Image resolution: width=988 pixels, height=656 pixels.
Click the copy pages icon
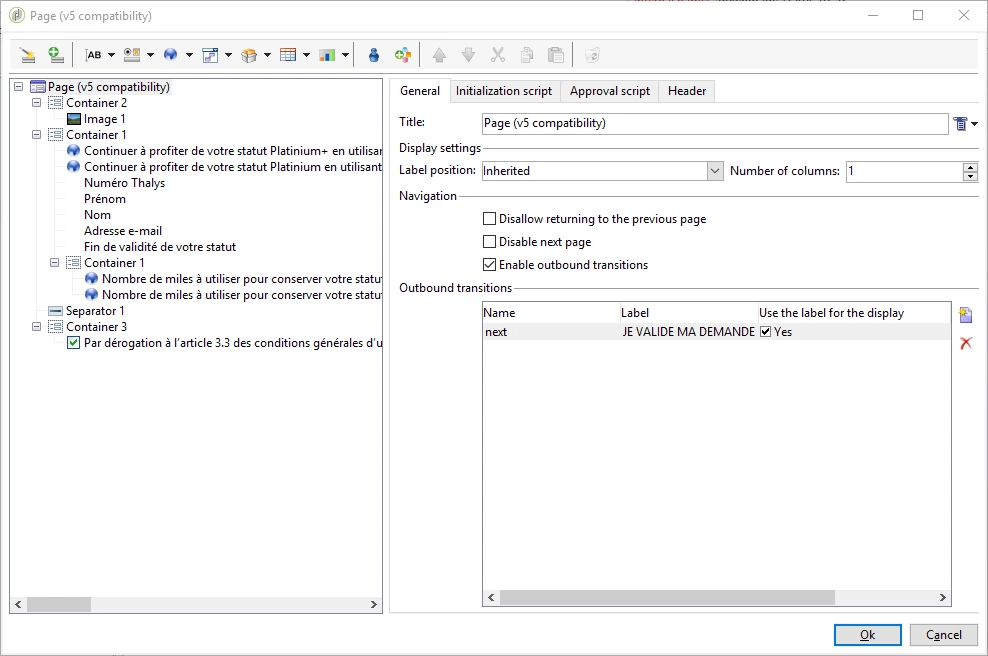(x=527, y=55)
